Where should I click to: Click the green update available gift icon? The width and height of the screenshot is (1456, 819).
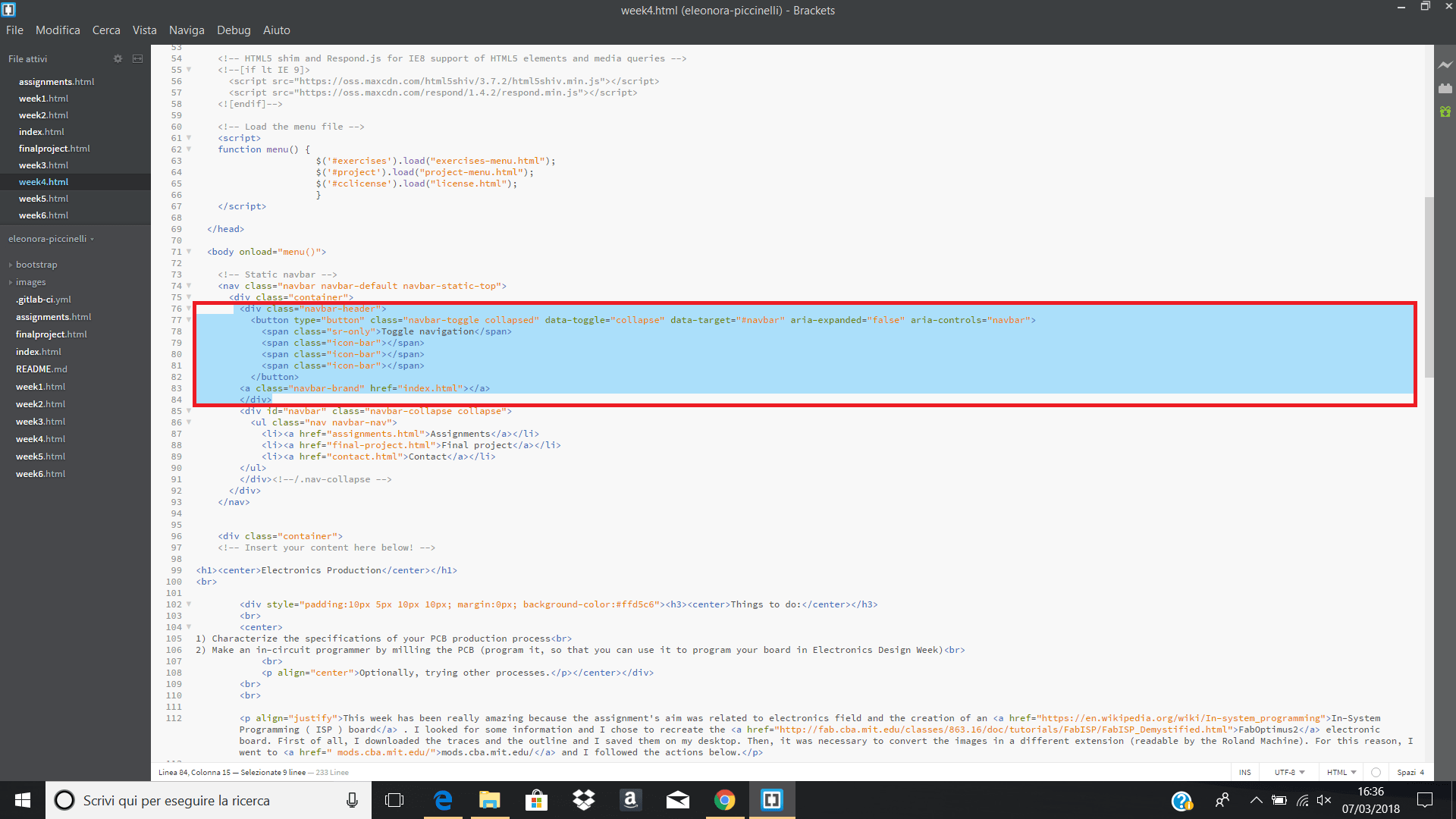1445,111
